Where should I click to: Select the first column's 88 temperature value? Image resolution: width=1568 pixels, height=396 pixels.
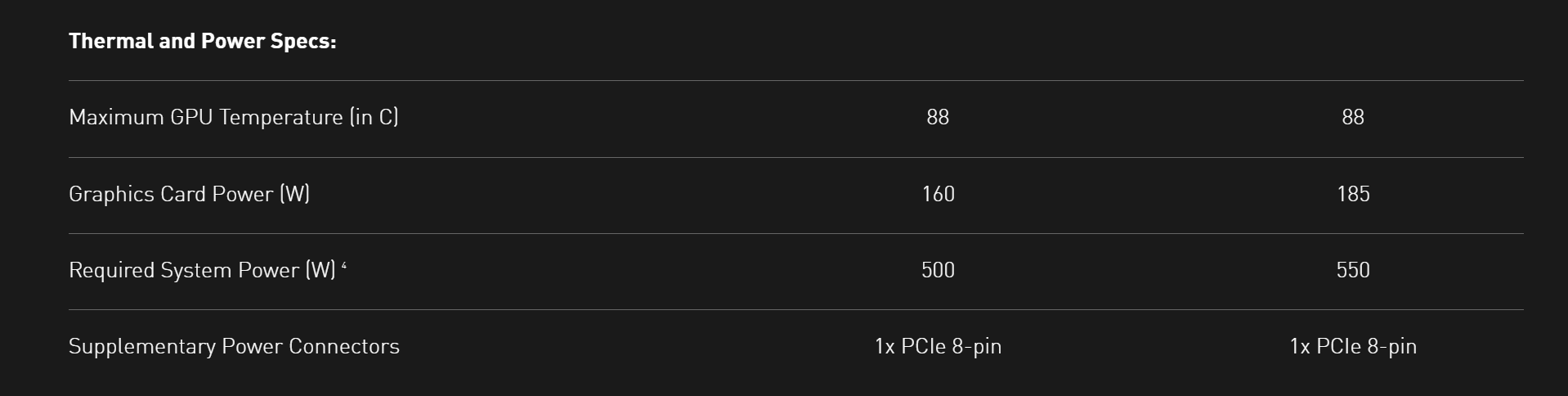938,117
